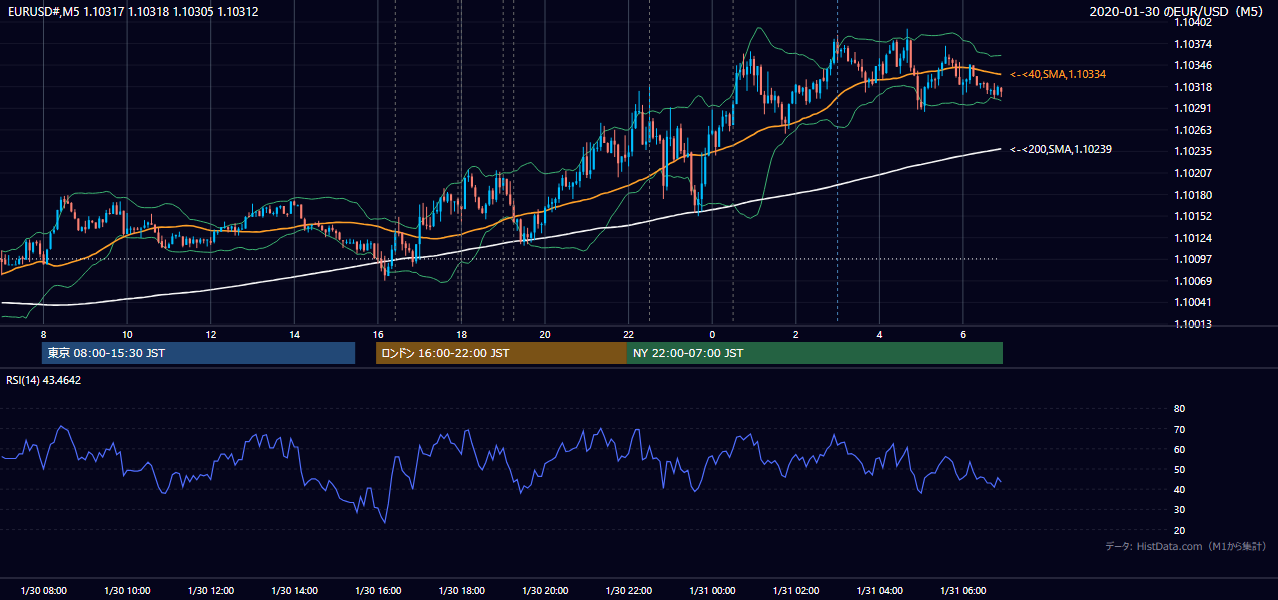Click price axis value 1.10097

[x=1194, y=259]
